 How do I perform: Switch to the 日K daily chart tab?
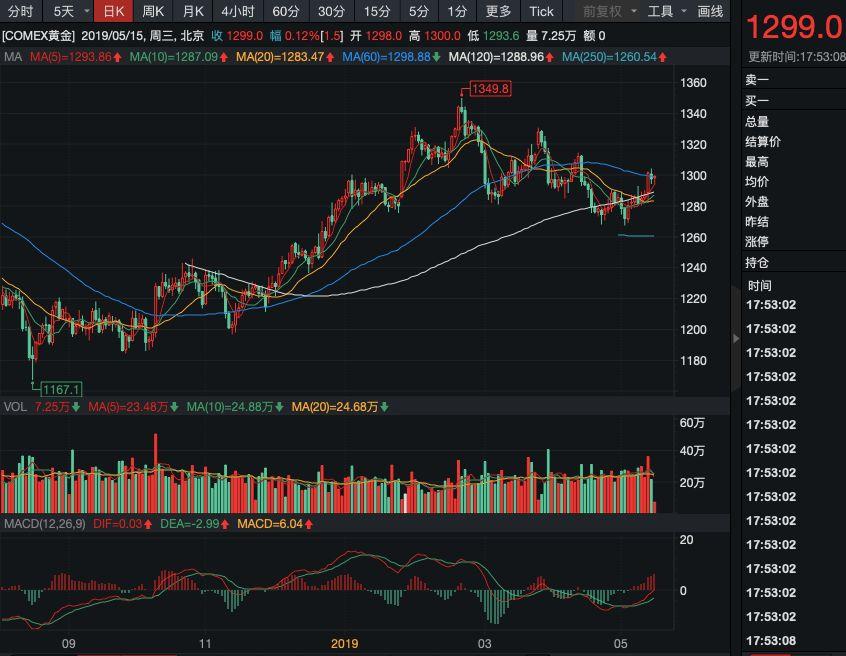(114, 11)
